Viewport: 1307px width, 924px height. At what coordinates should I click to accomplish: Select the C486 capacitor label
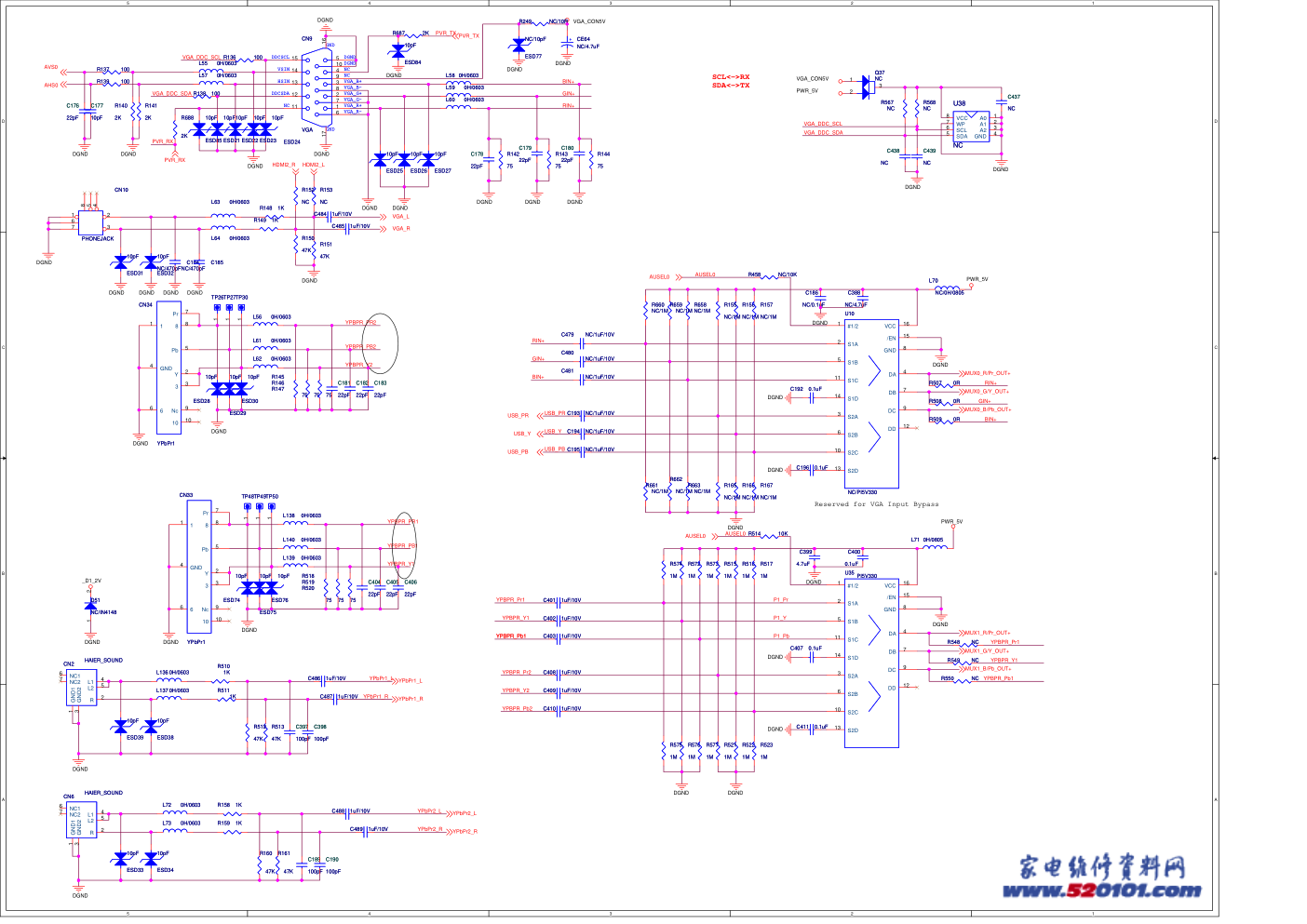(315, 678)
